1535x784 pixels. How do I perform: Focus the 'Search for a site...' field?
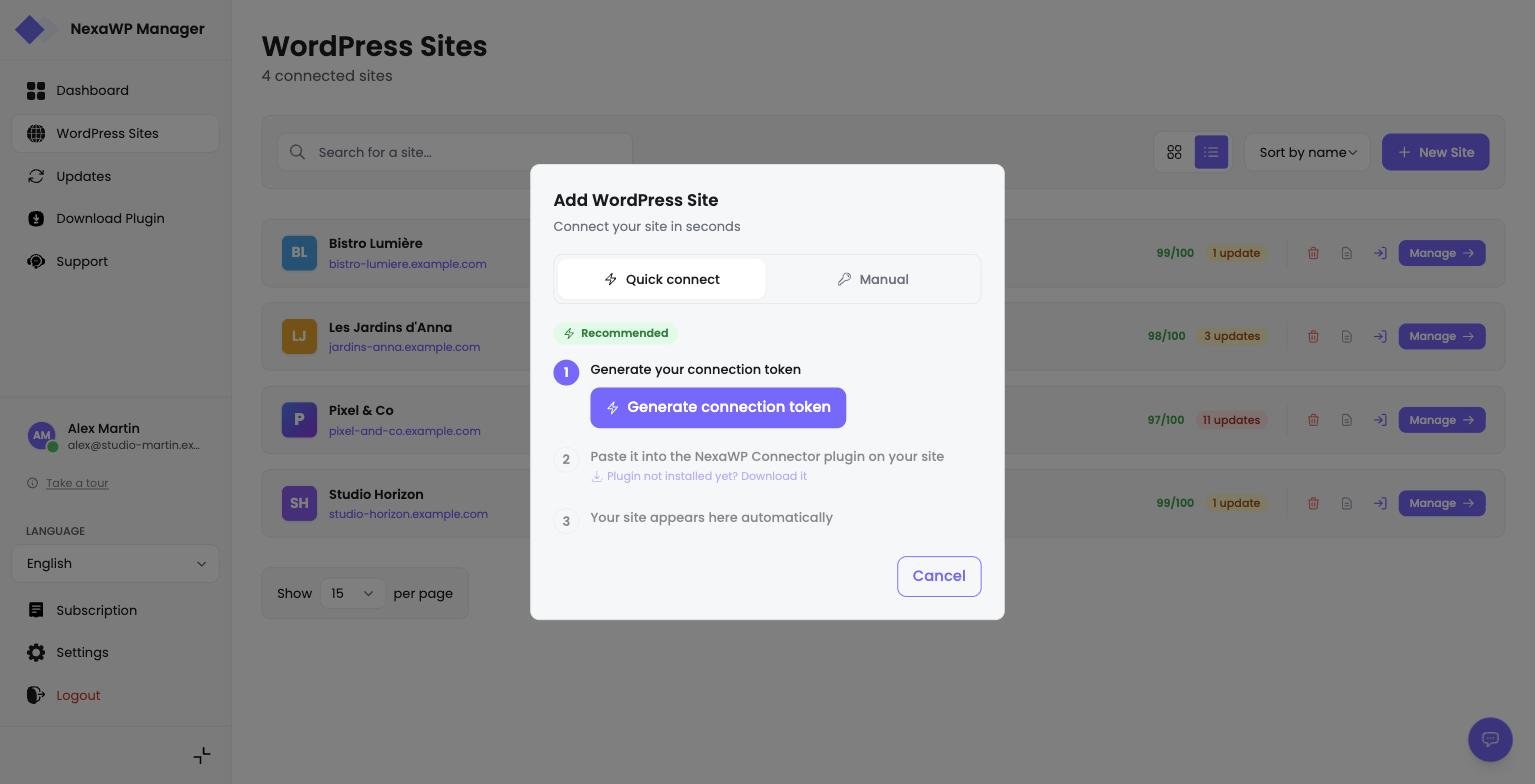pos(455,152)
